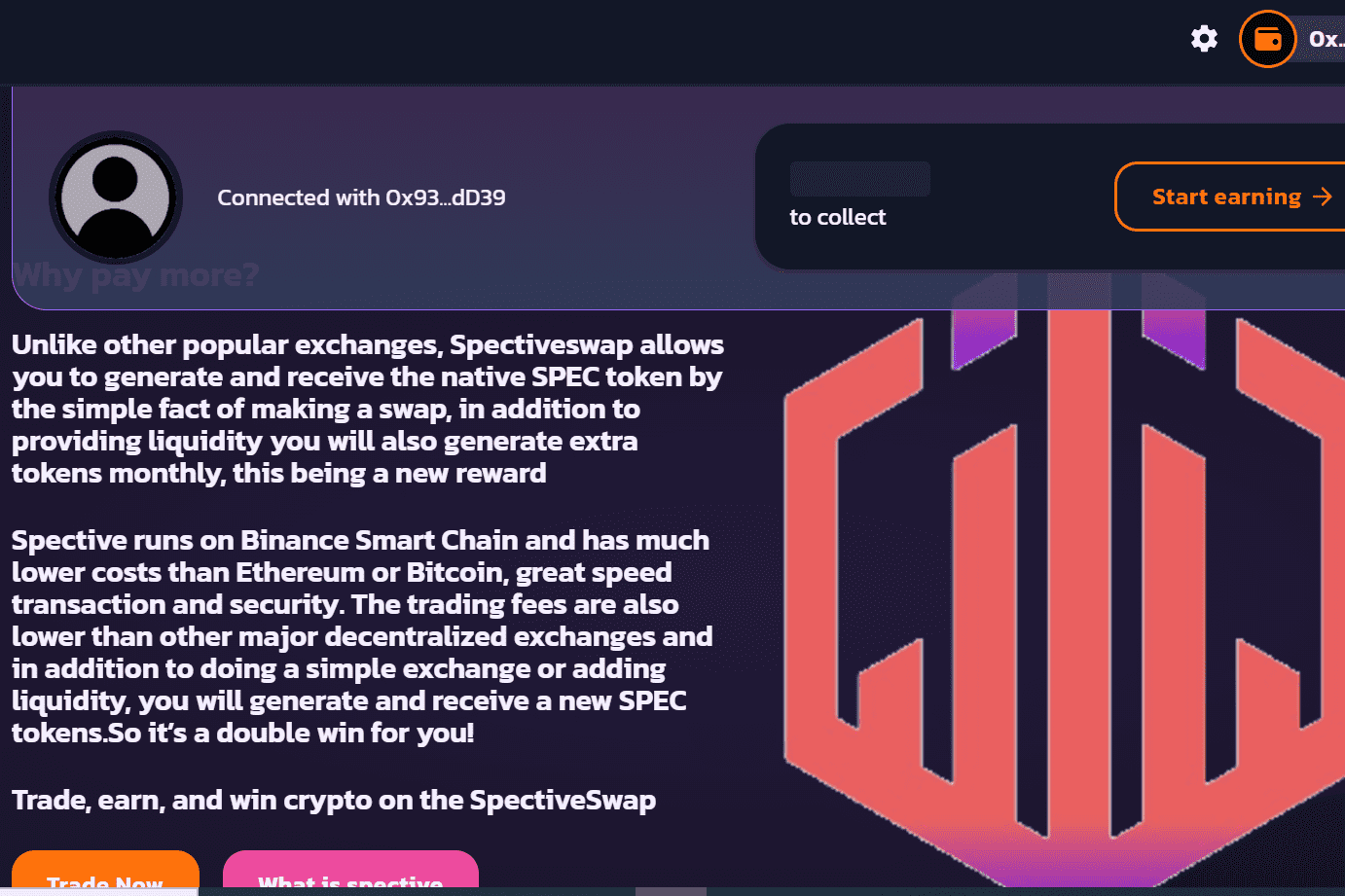Select the profile avatar icon
1345x896 pixels.
point(115,197)
